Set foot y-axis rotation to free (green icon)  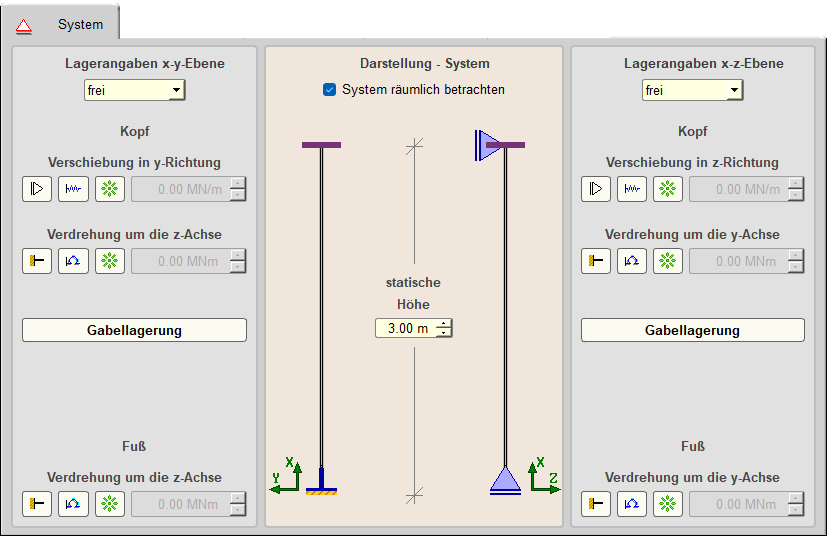[x=668, y=504]
